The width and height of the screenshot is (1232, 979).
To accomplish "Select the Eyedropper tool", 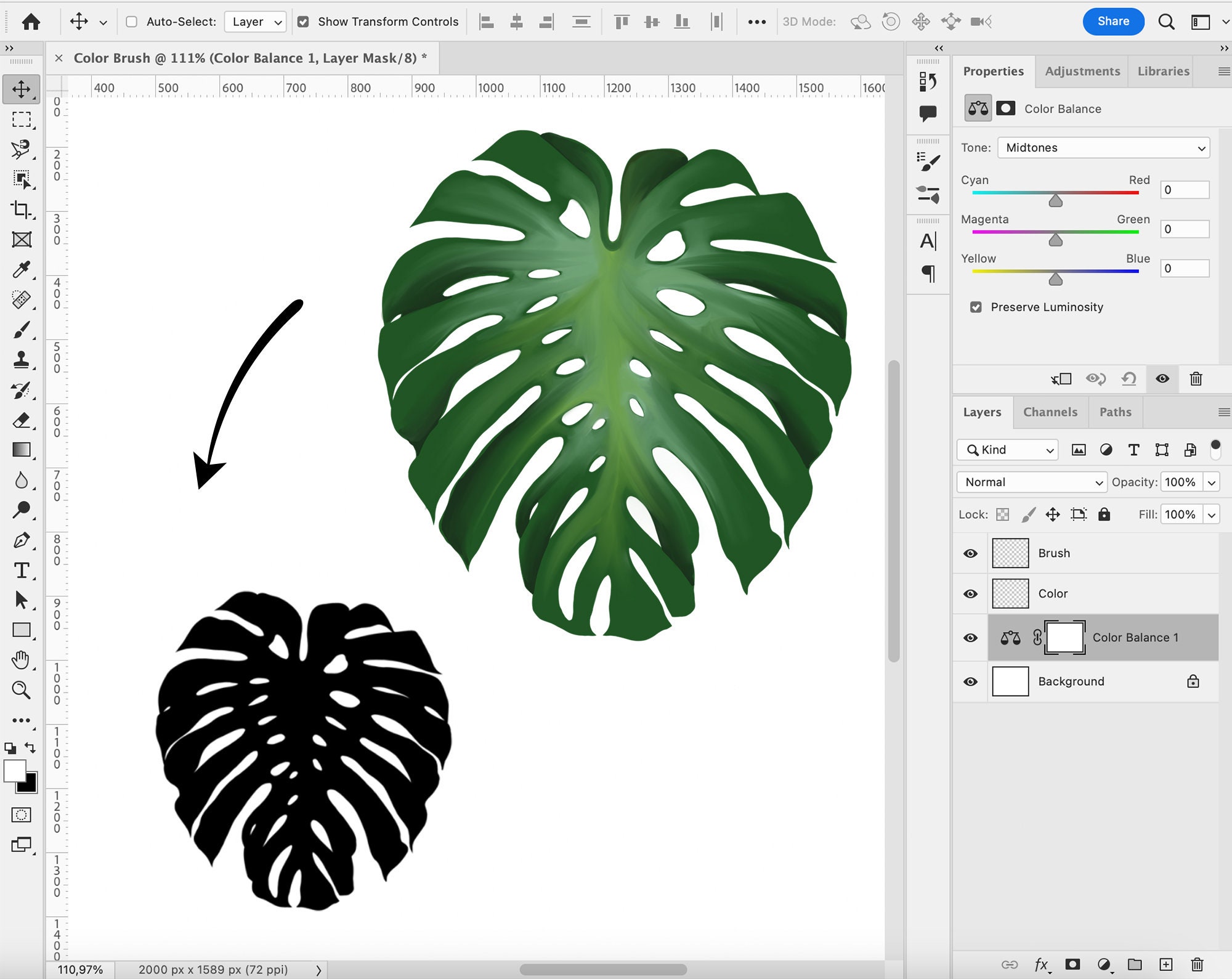I will [22, 270].
